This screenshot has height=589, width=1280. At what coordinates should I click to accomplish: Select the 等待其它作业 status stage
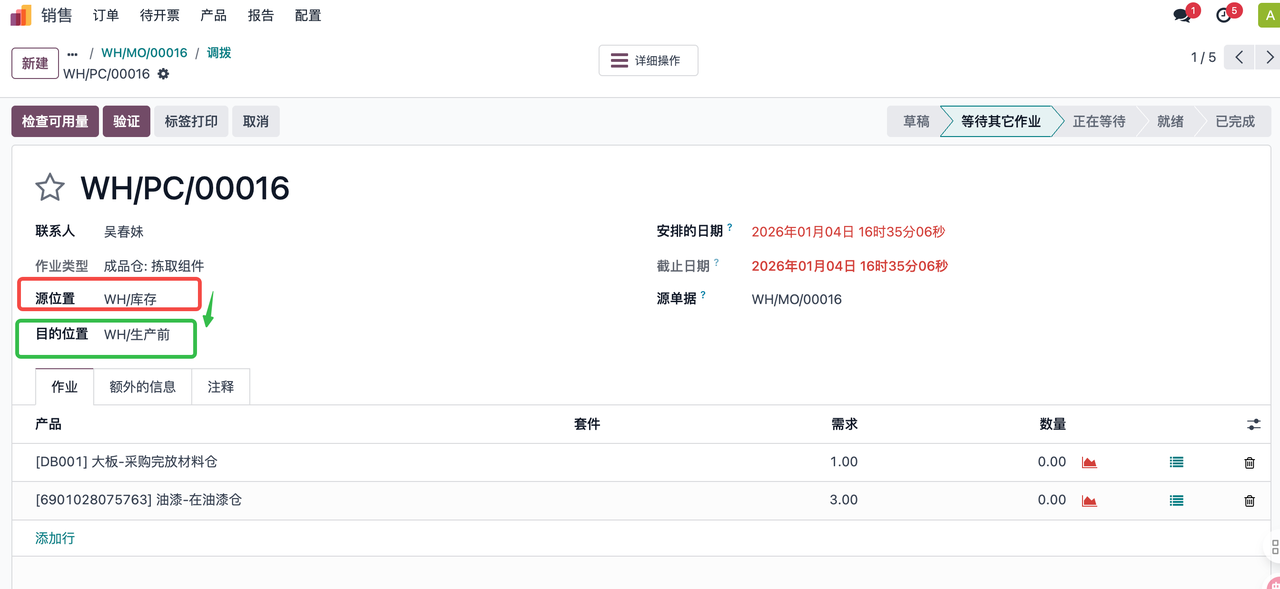[x=1001, y=121]
